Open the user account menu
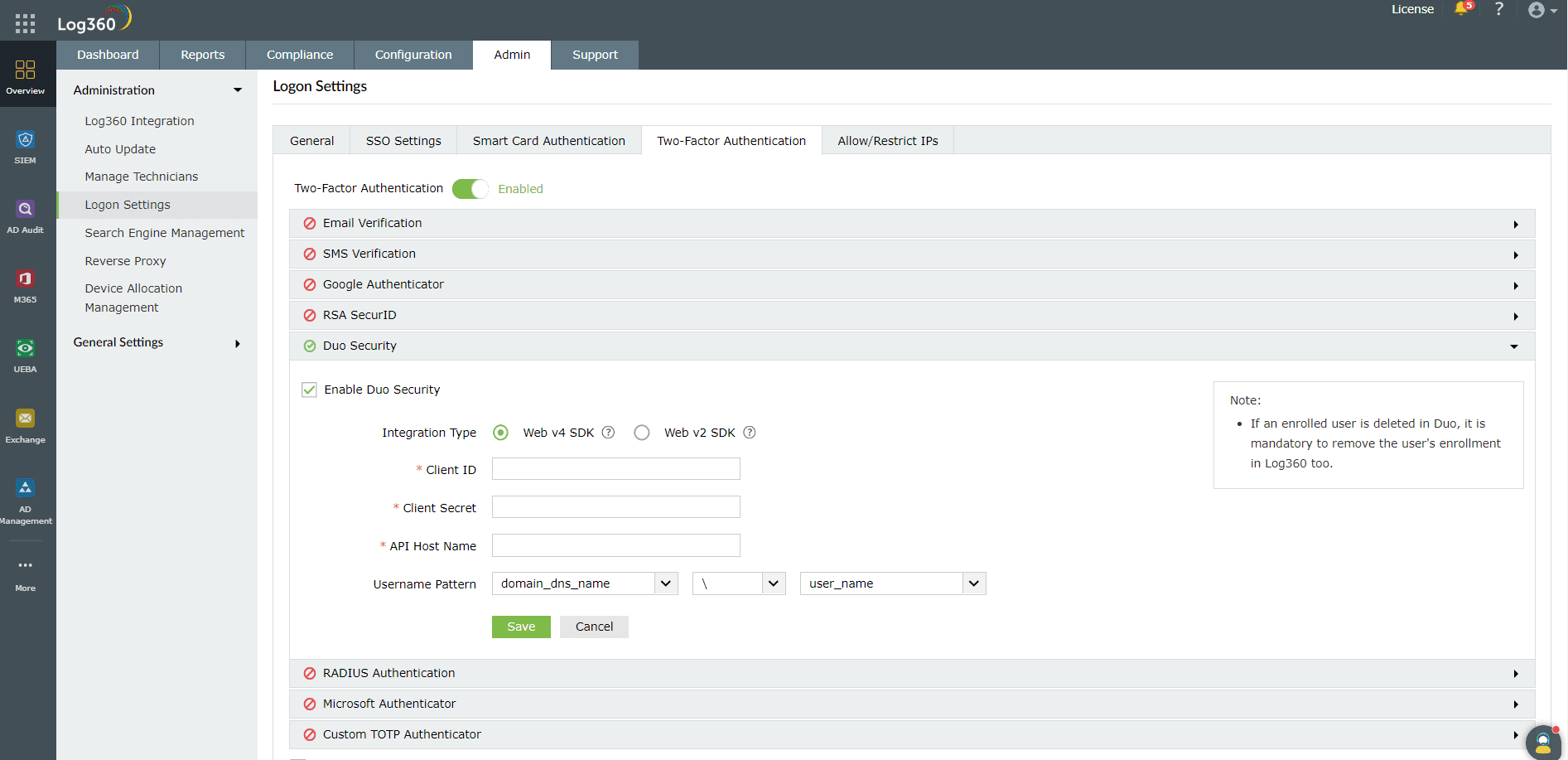1568x760 pixels. (1542, 10)
